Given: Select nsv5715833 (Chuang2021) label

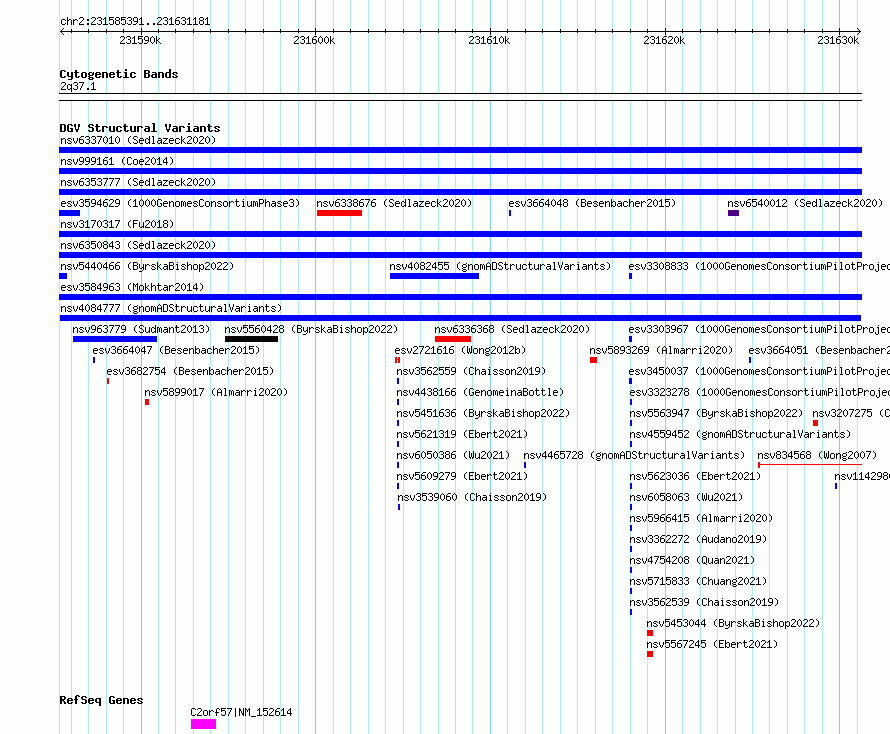Looking at the screenshot, I should point(698,581).
